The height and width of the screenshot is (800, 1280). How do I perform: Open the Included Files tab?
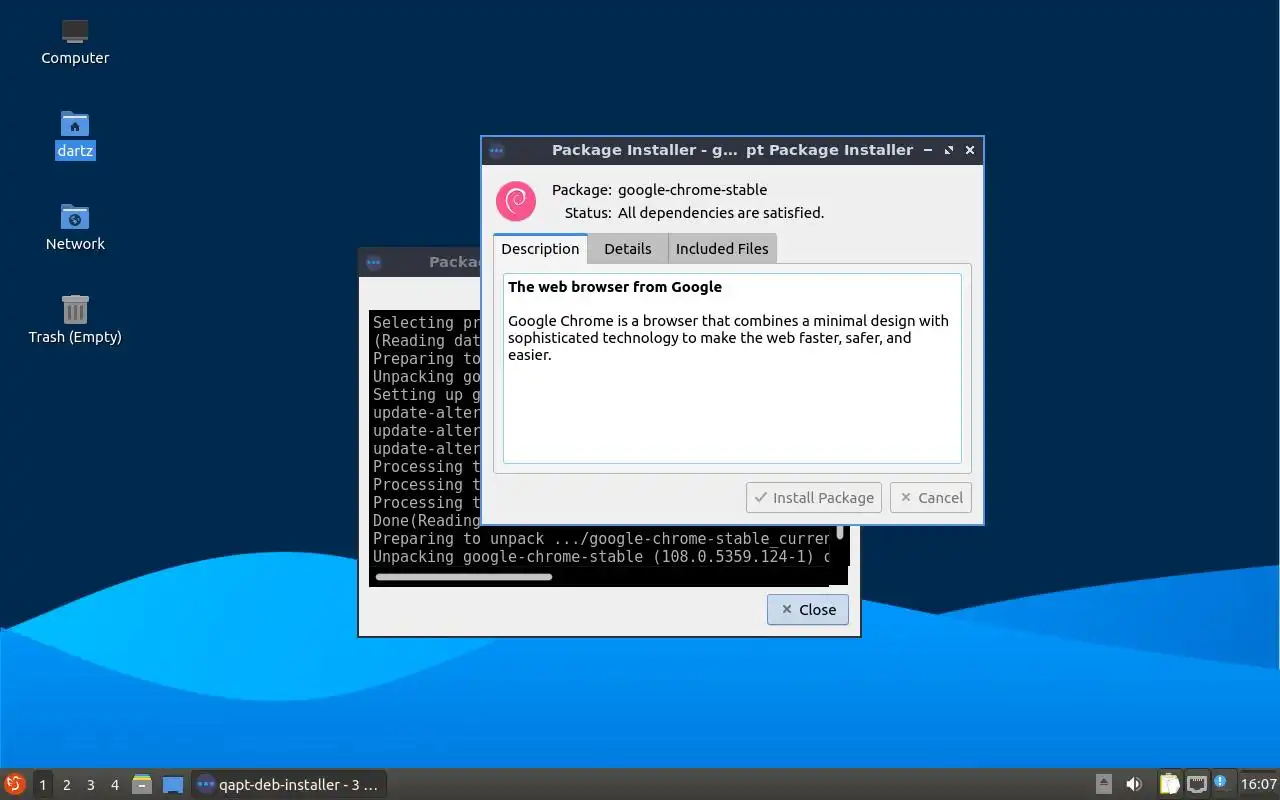[x=722, y=249]
